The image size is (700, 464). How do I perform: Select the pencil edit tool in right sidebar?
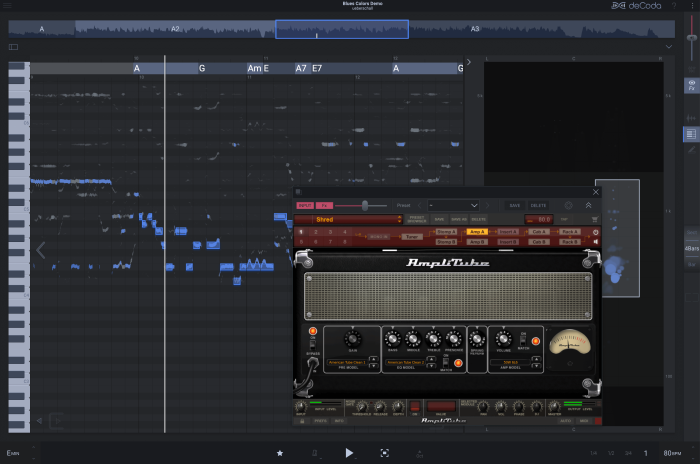tap(691, 150)
